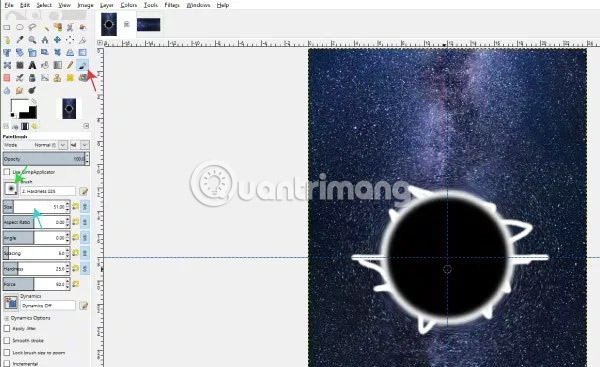
Task: Select the Flip tool
Action: 83,52
